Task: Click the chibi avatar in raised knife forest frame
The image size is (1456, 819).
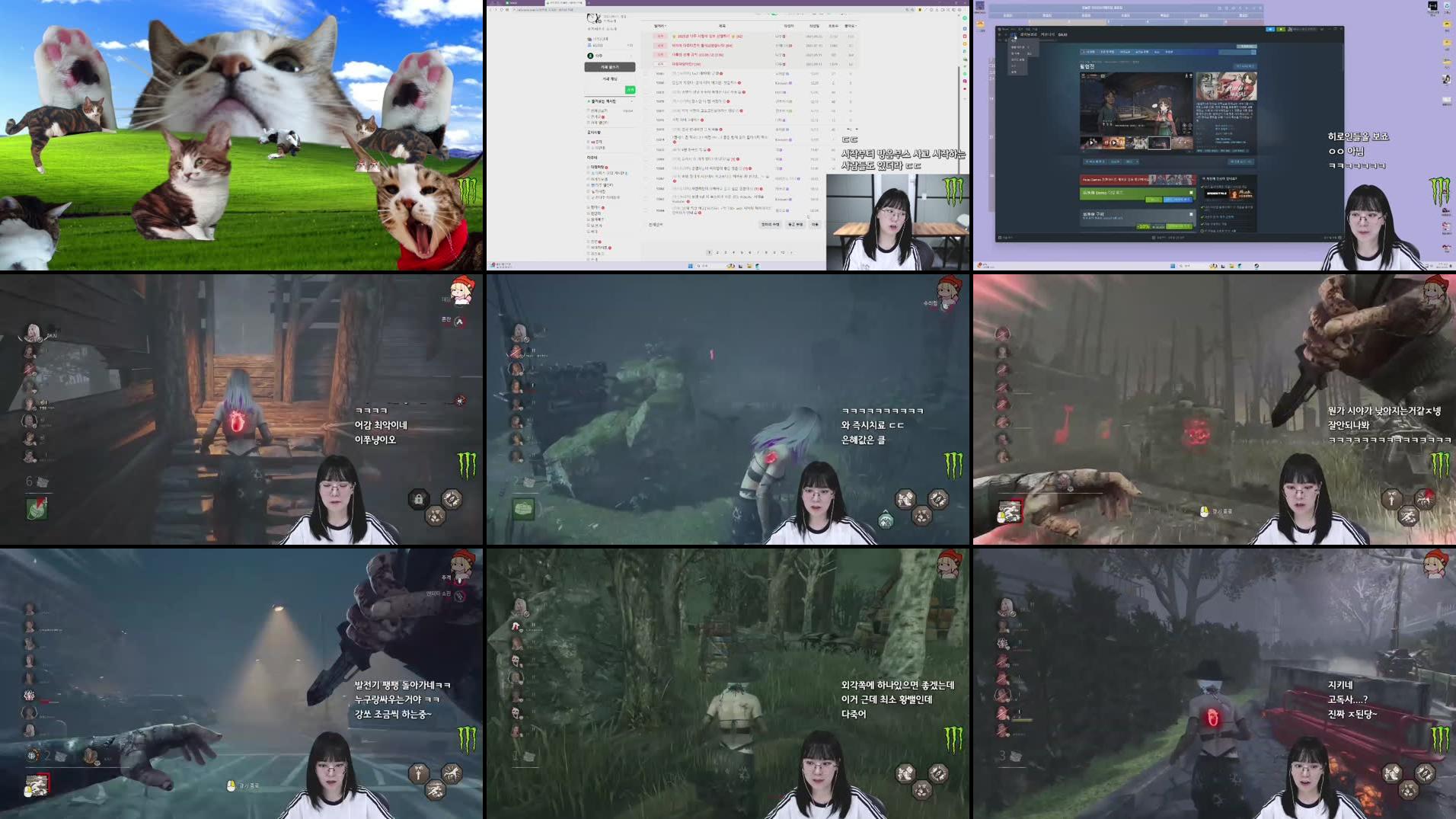Action: point(1435,291)
